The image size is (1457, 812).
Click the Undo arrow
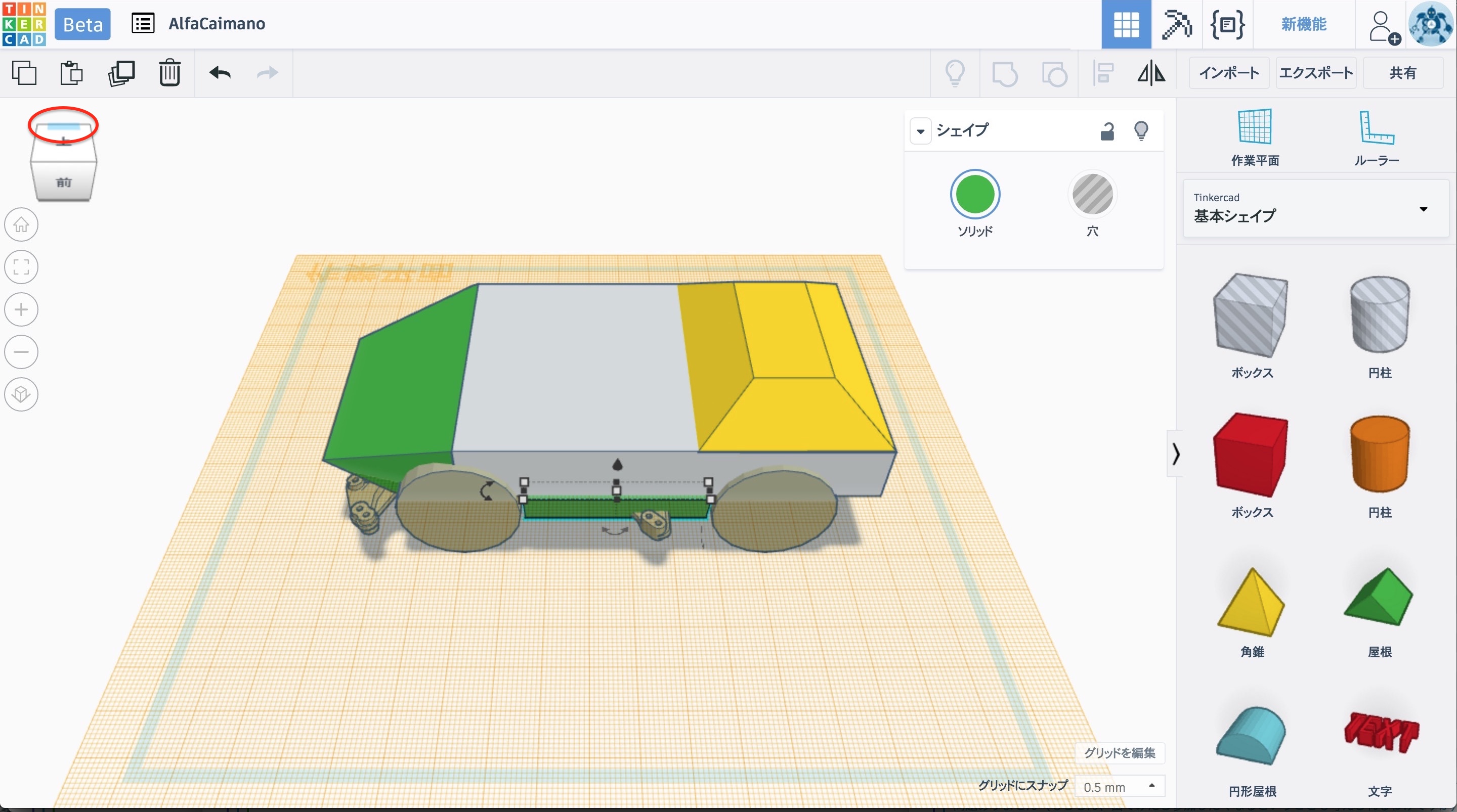point(220,73)
